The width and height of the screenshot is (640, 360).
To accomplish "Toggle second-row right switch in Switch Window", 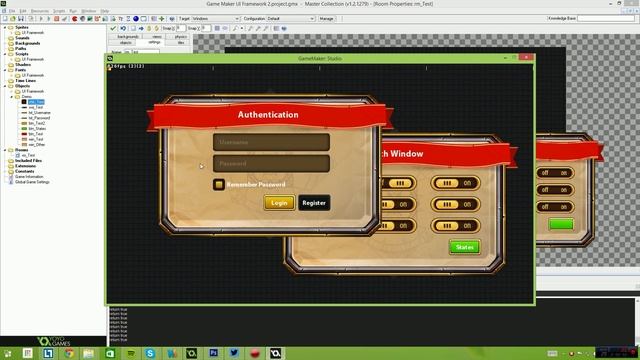I will click(x=456, y=204).
